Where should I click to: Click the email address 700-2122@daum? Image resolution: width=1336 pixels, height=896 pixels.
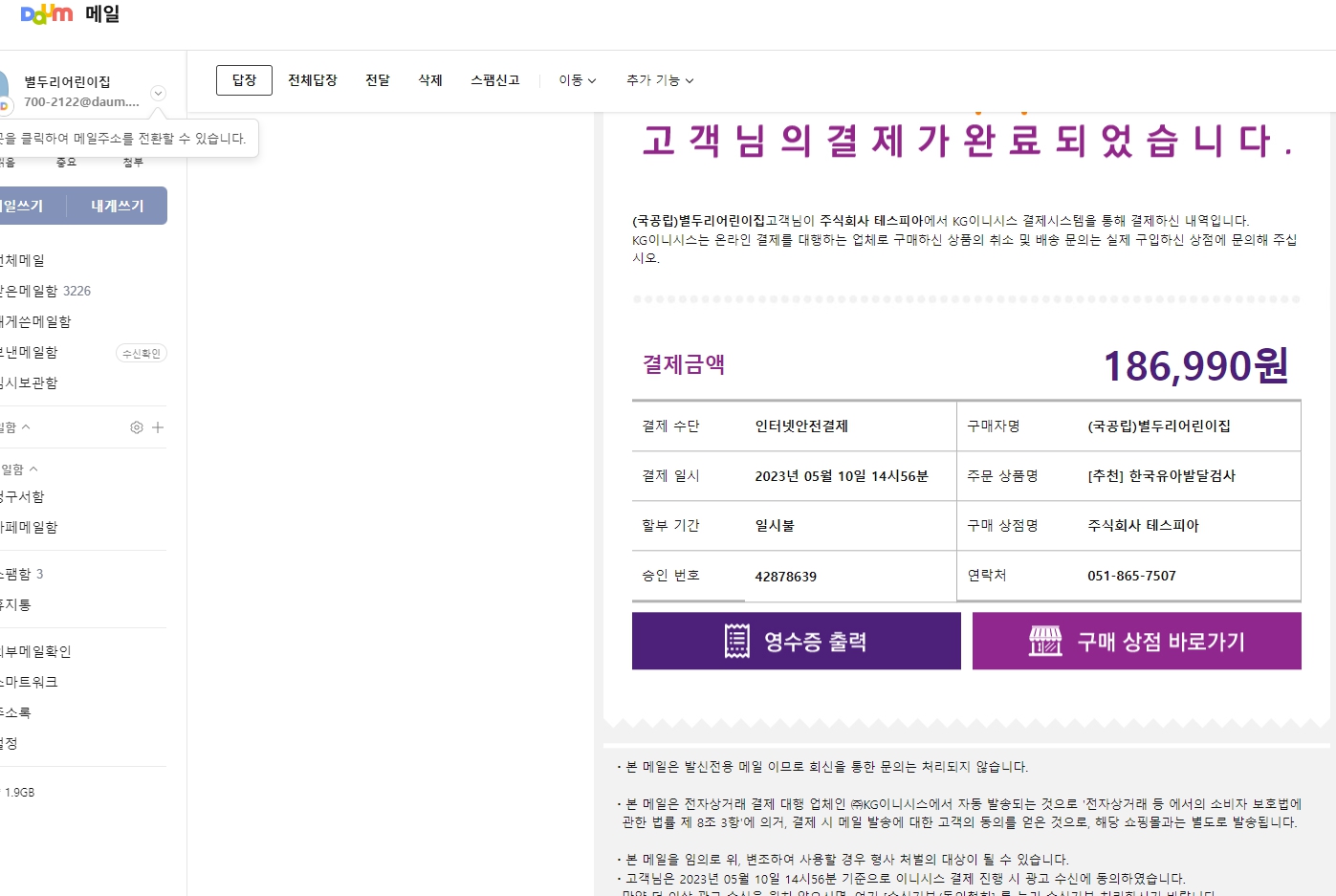[81, 101]
